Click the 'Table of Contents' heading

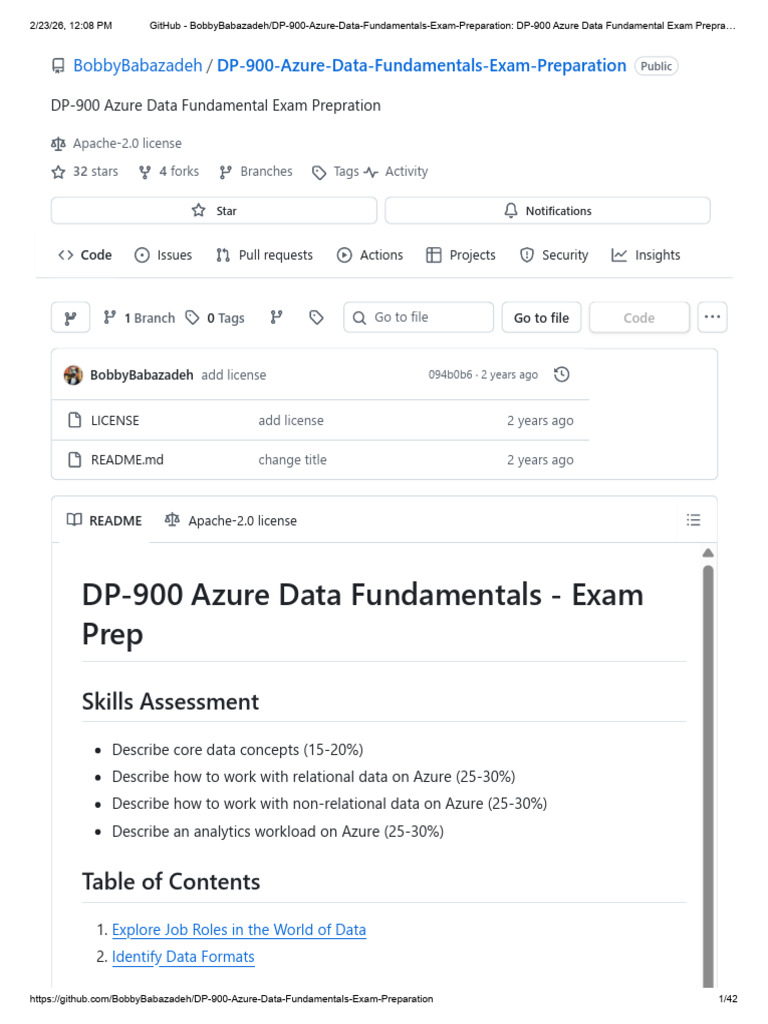171,882
